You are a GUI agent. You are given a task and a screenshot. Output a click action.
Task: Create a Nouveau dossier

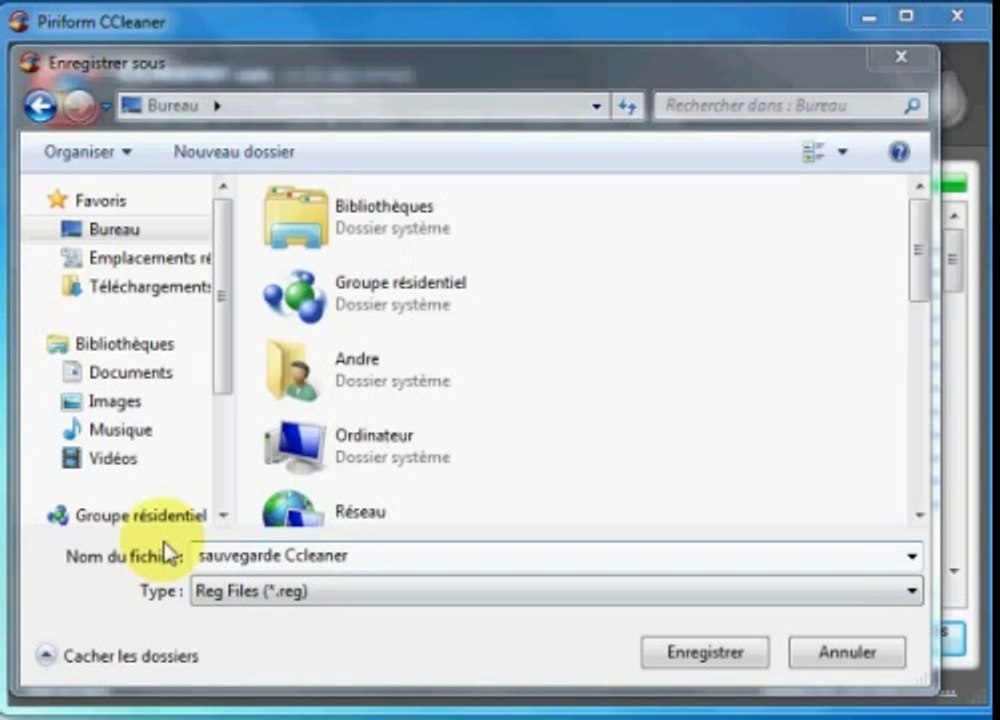click(234, 152)
